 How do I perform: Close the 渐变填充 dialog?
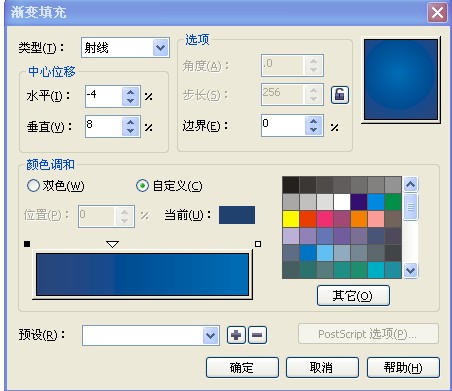(437, 13)
